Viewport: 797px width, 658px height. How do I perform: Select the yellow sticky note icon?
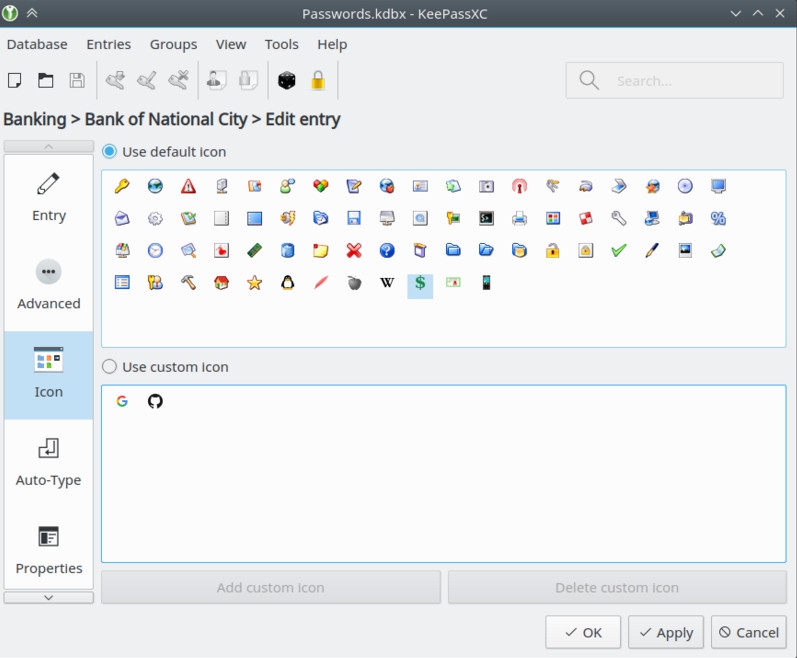tap(321, 250)
